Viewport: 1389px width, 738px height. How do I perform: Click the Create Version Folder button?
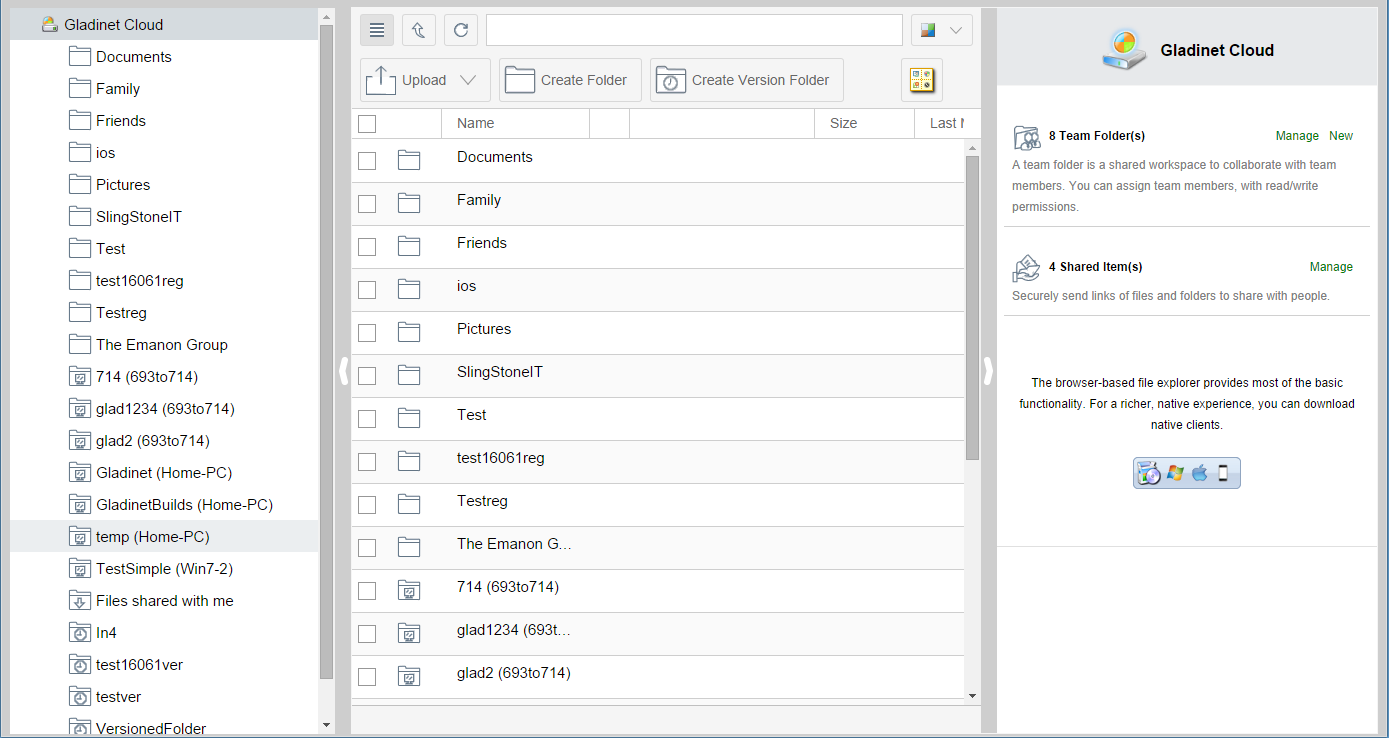click(x=747, y=80)
